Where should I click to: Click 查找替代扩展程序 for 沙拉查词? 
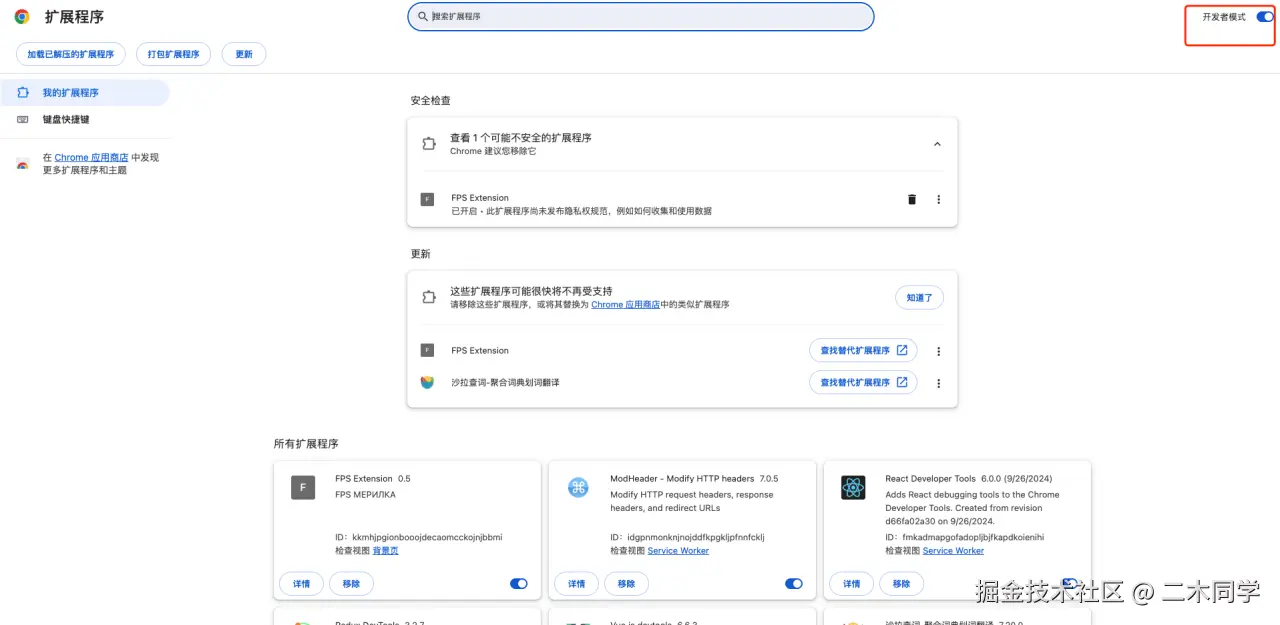[863, 382]
